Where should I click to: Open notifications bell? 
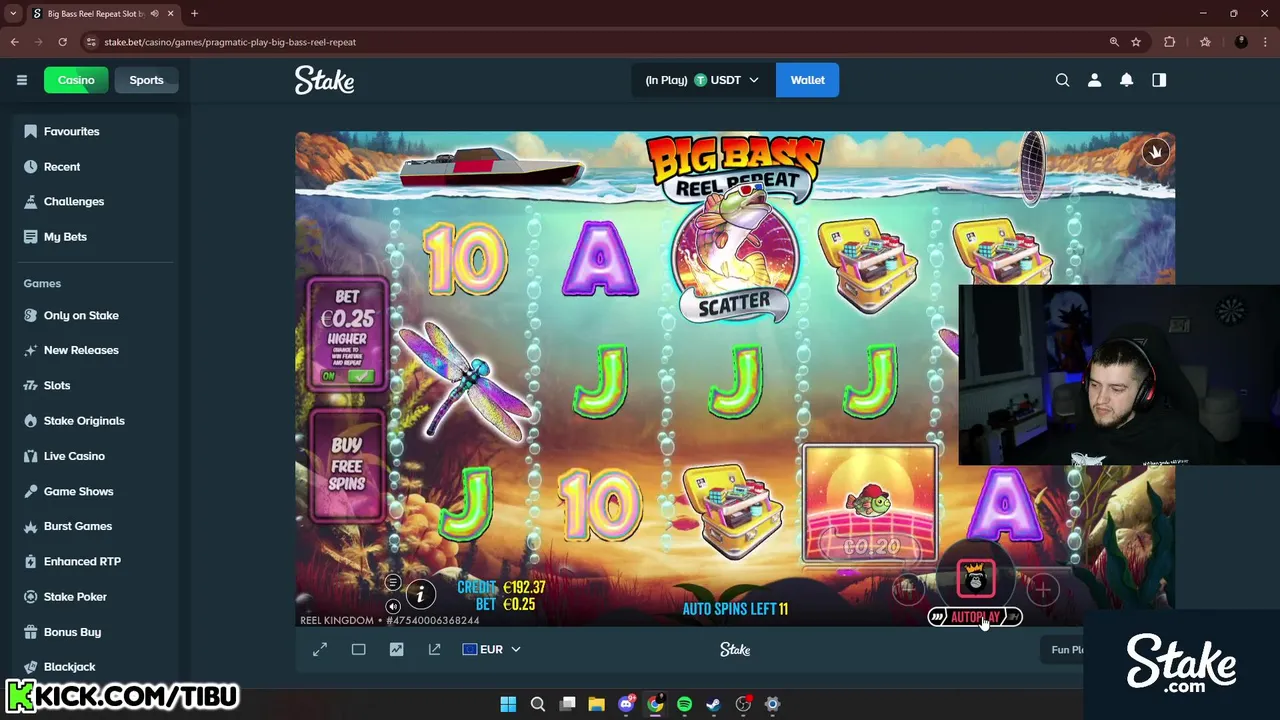coord(1126,80)
